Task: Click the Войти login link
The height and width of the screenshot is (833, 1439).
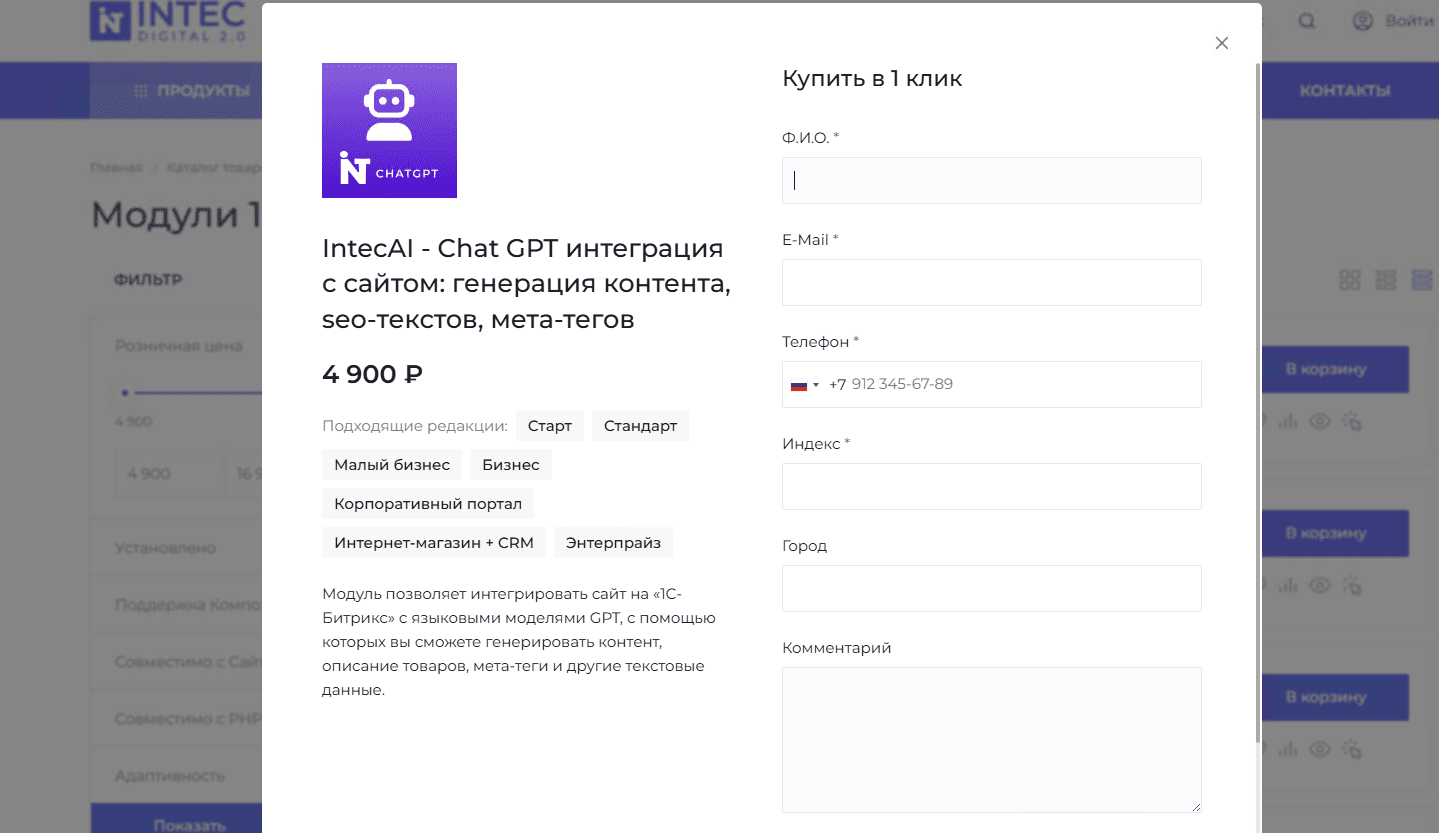Action: tap(1410, 21)
